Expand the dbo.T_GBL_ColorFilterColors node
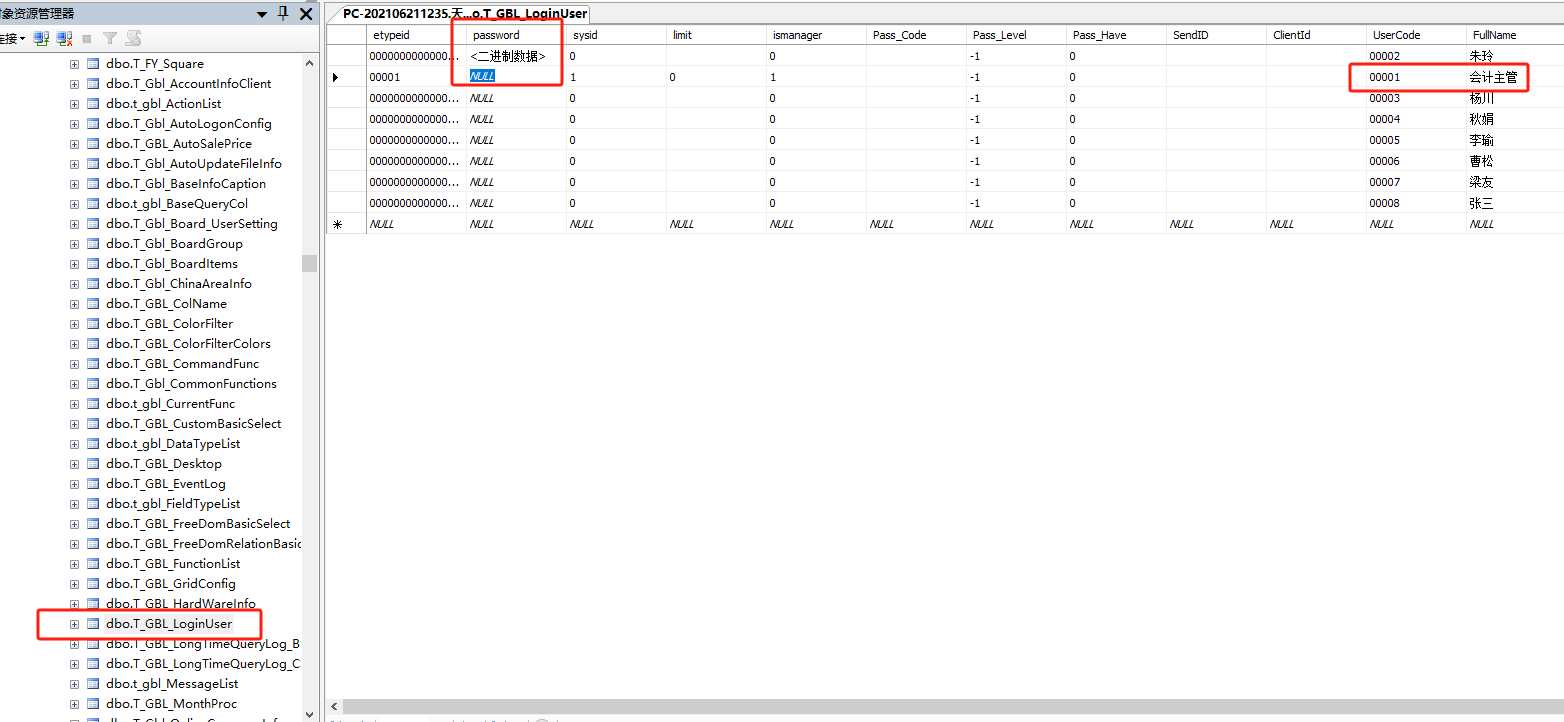The image size is (1564, 722). pos(74,344)
